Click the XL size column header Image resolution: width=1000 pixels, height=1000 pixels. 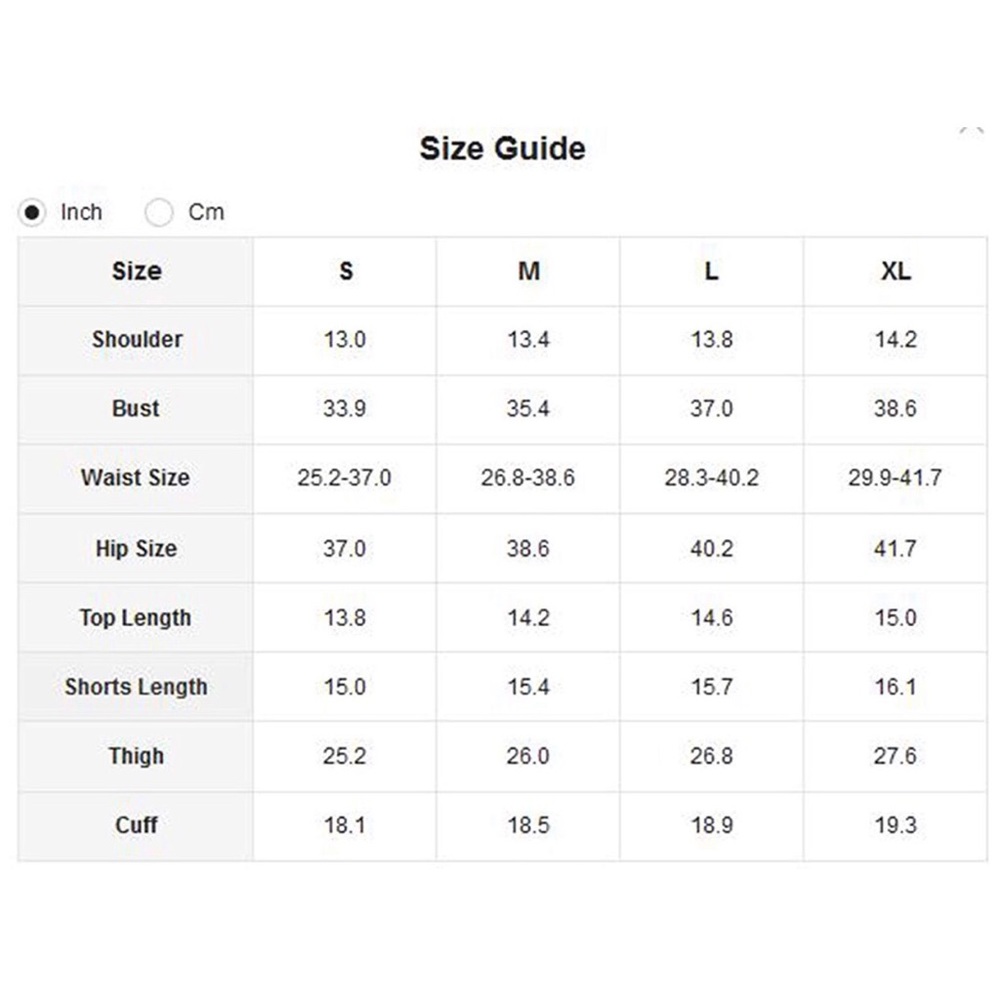[x=895, y=272]
